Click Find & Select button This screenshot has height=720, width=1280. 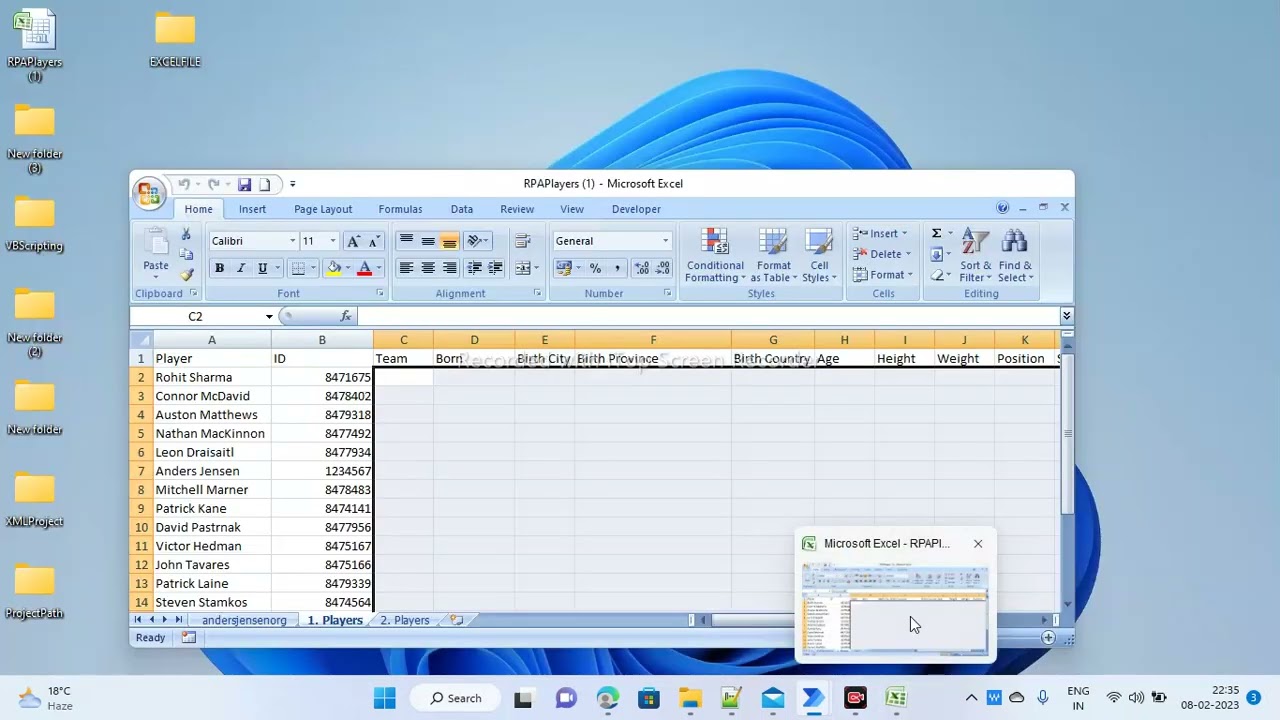(1014, 256)
